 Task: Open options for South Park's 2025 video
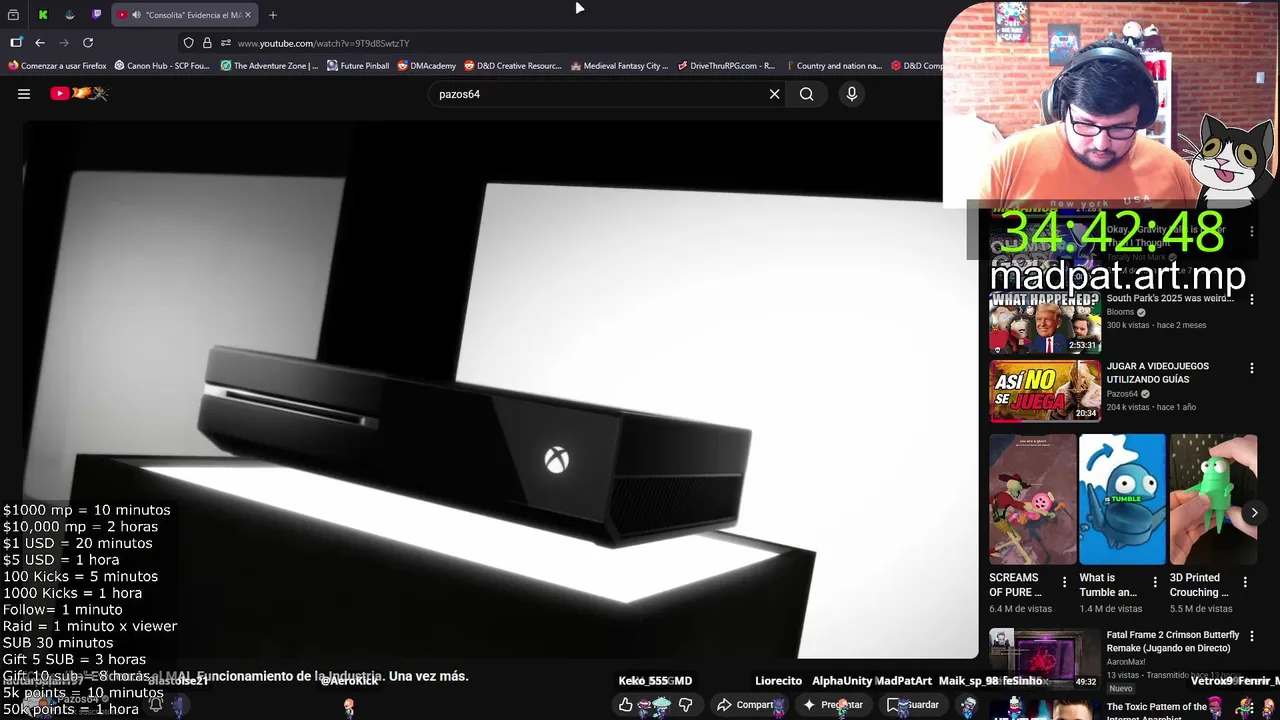click(1252, 298)
